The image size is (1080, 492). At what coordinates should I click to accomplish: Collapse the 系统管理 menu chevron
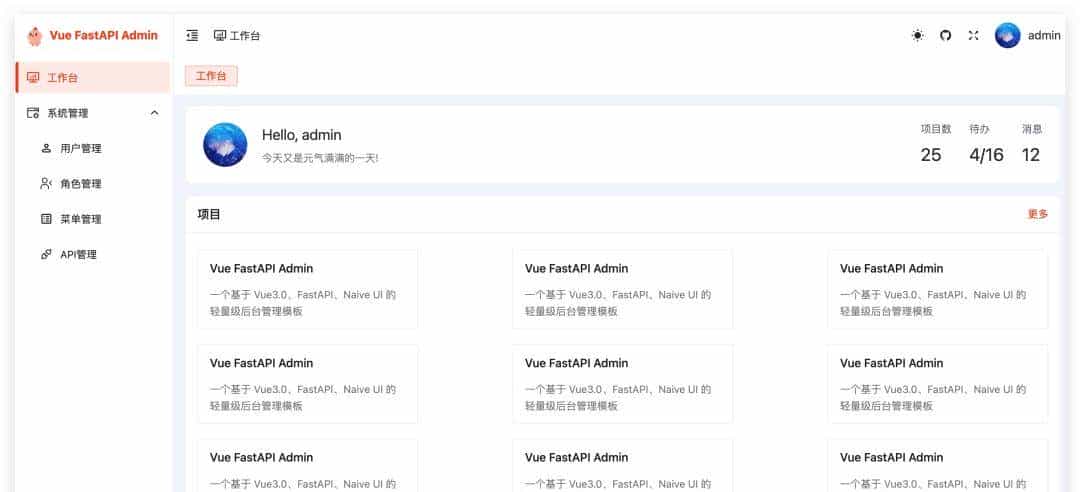[x=154, y=113]
